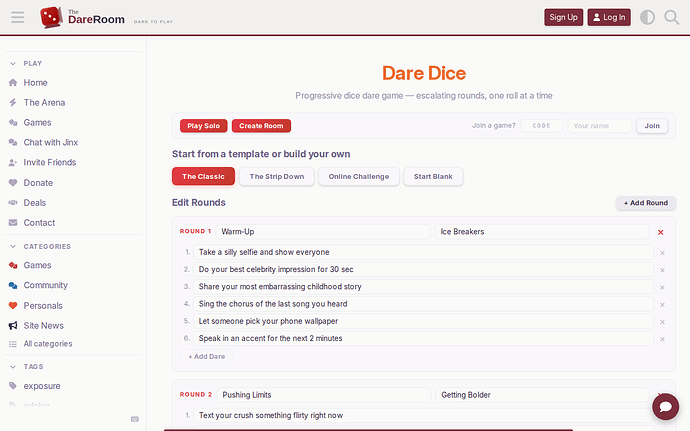690x431 pixels.
Task: Open All categories link
Action: coord(48,344)
